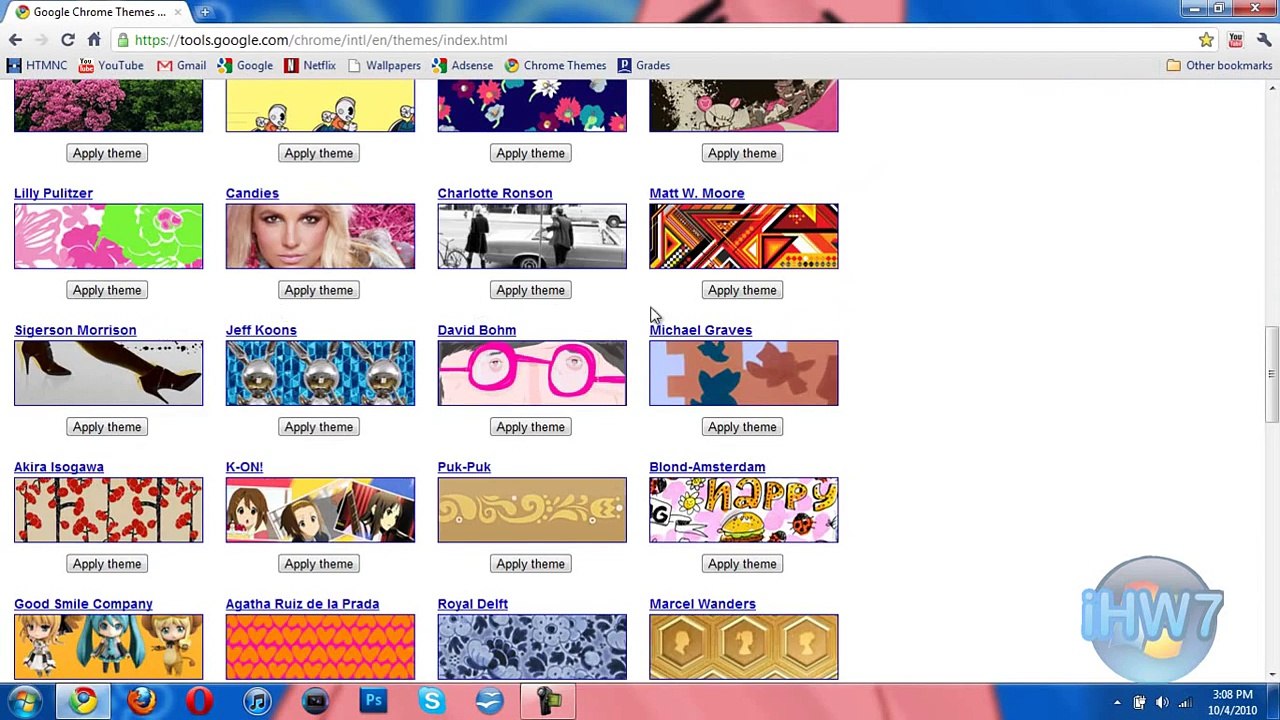Open the Wallpapers bookmark

click(x=384, y=65)
